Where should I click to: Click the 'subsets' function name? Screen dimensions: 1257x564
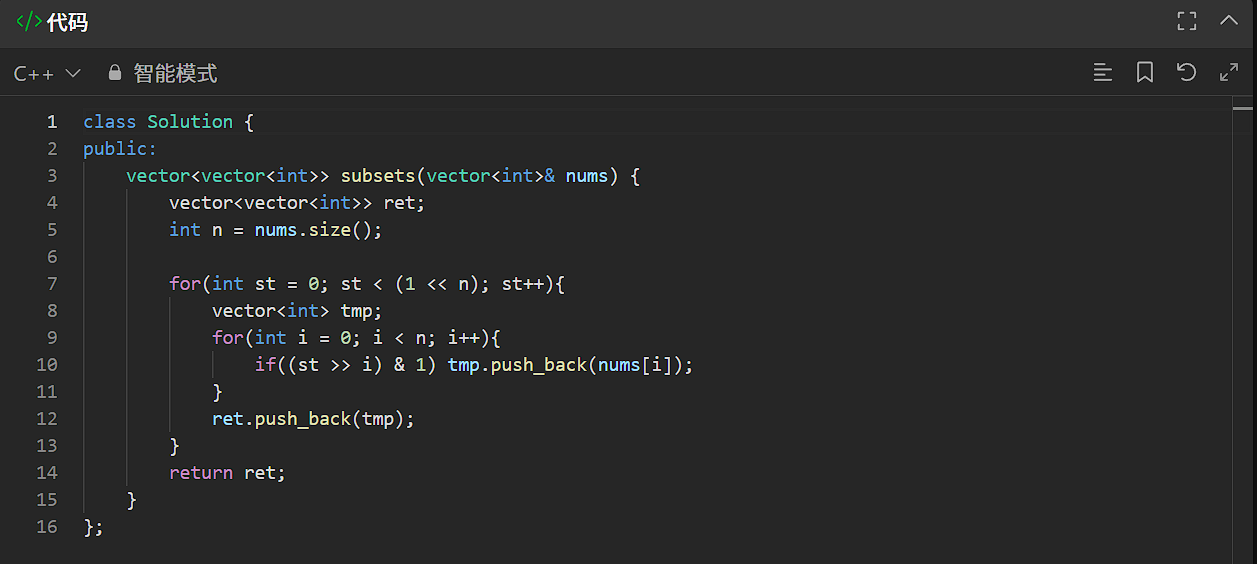coord(378,176)
